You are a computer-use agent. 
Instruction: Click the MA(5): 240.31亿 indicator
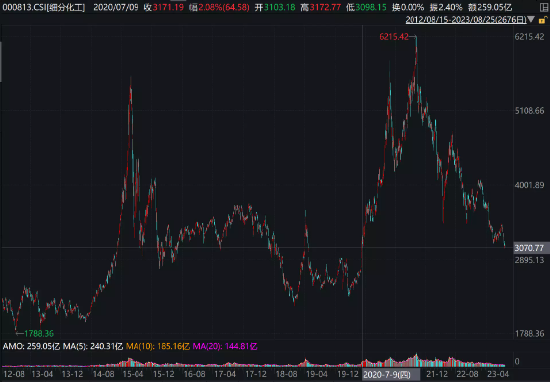click(93, 347)
